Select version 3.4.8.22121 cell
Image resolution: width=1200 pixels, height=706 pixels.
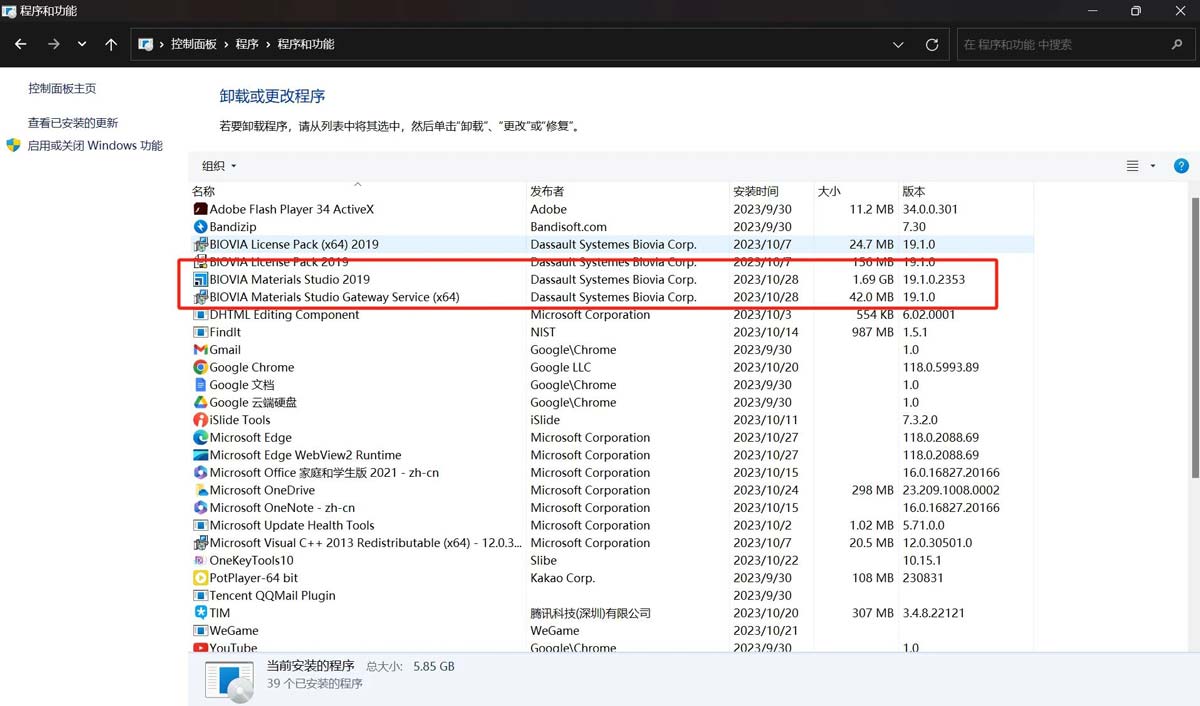pyautogui.click(x=934, y=613)
